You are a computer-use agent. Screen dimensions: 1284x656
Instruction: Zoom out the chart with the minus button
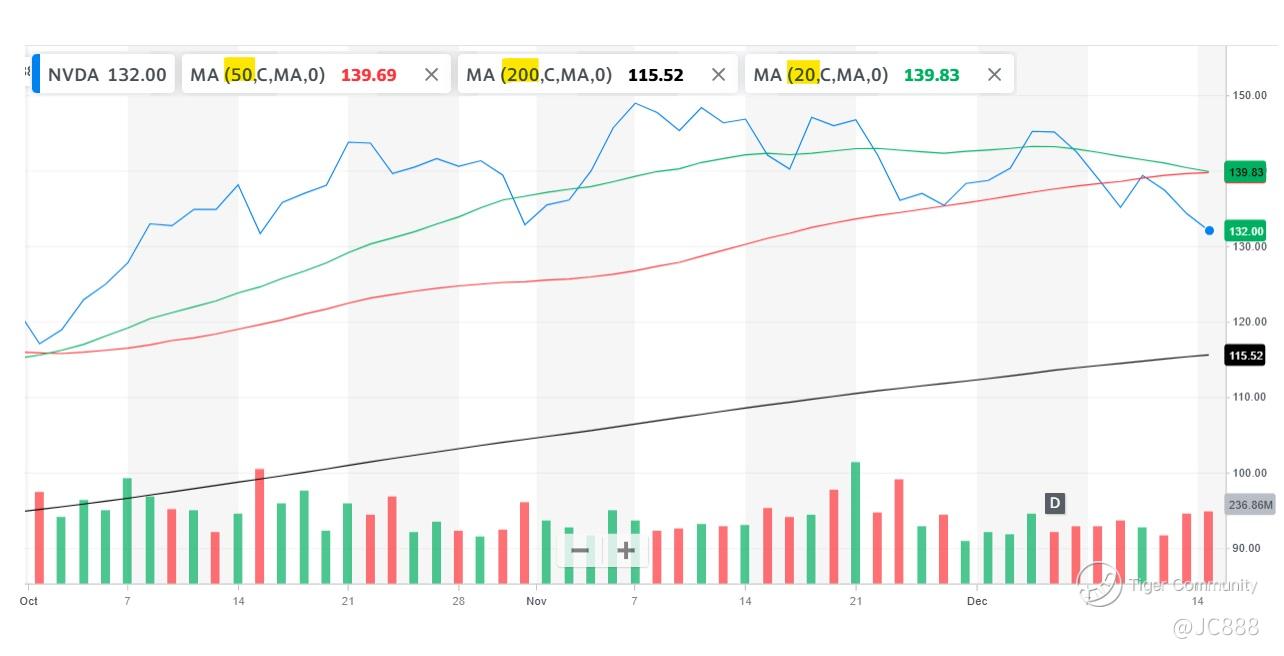[x=580, y=550]
